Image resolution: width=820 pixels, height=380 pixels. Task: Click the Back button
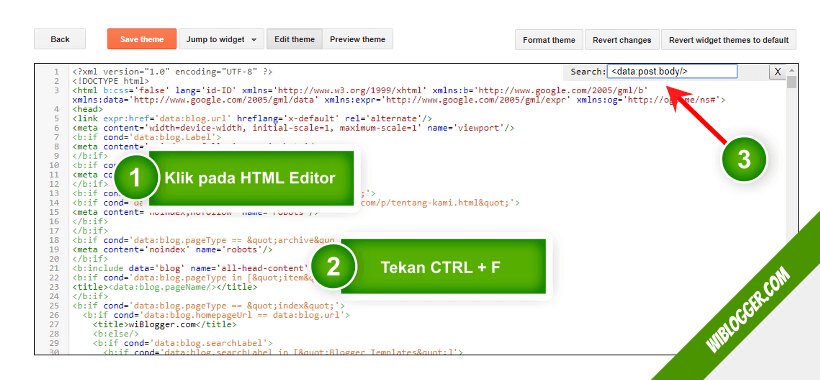point(60,39)
